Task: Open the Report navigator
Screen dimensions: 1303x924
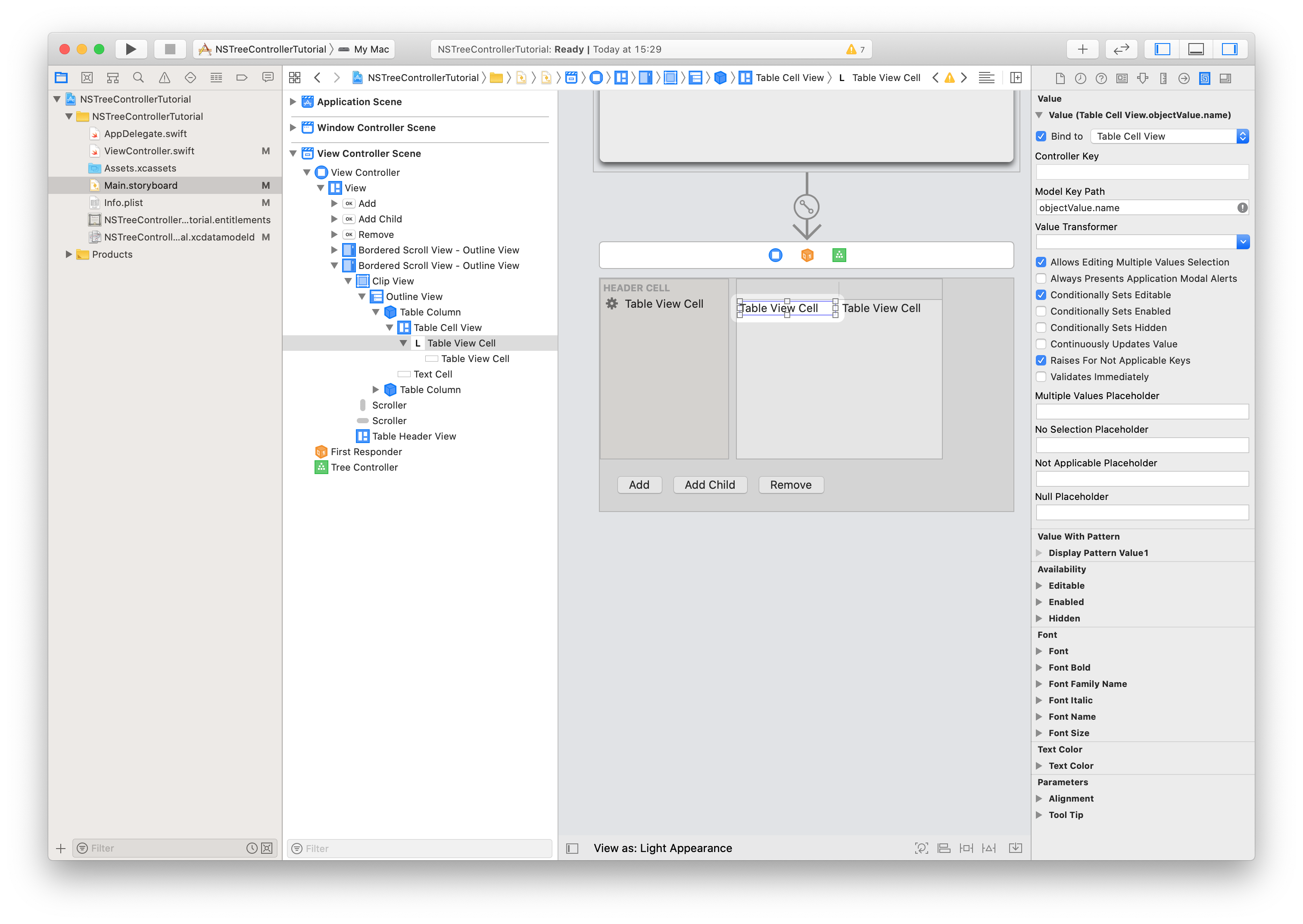Action: point(268,78)
